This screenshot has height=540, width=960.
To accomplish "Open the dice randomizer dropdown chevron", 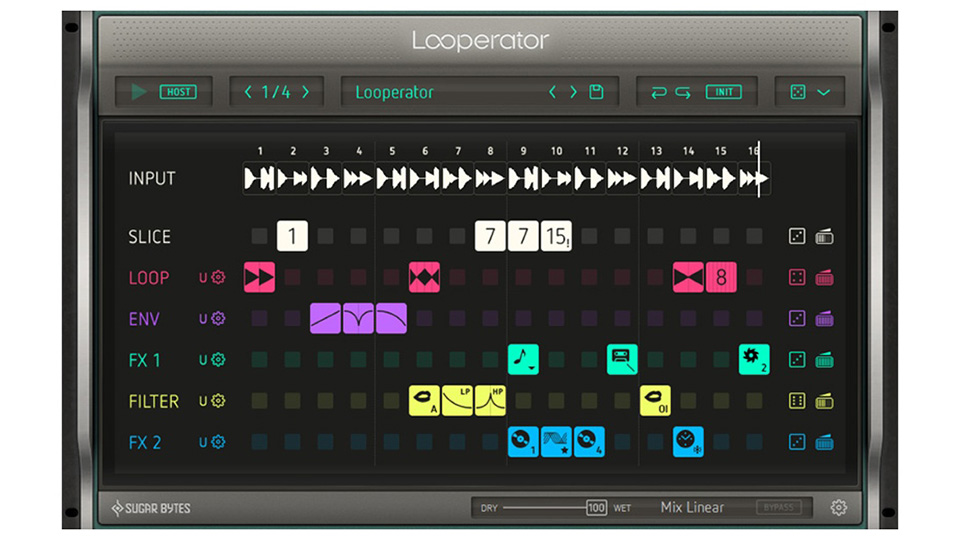I will coord(824,92).
